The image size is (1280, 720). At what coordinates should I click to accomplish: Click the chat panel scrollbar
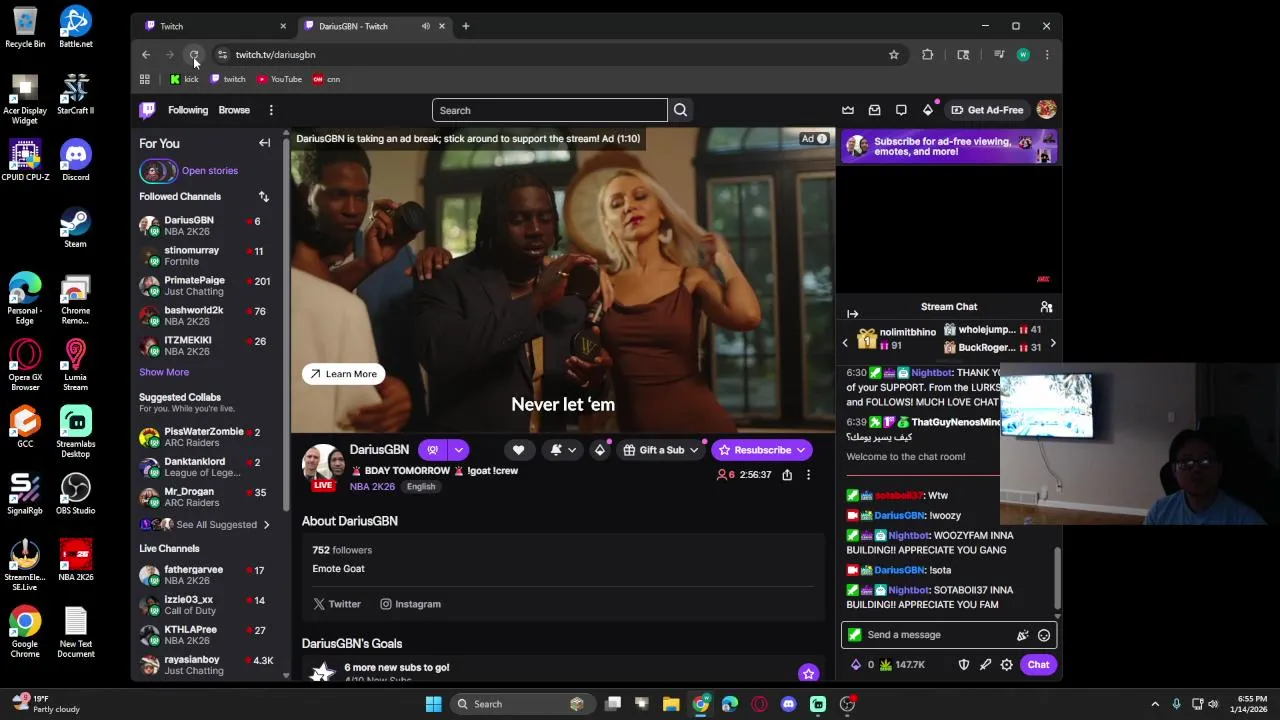click(x=1057, y=578)
